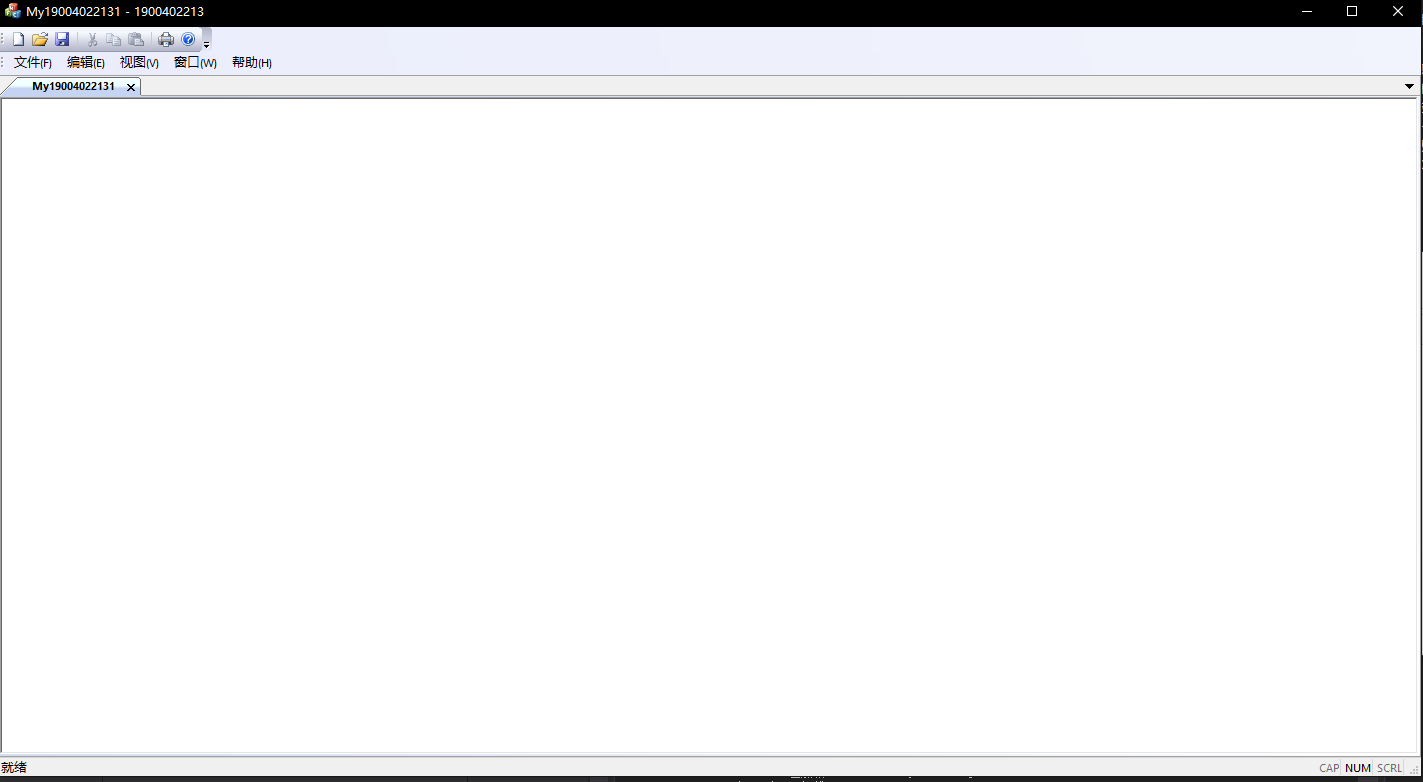Open the 窗口(W) menu

tap(195, 62)
